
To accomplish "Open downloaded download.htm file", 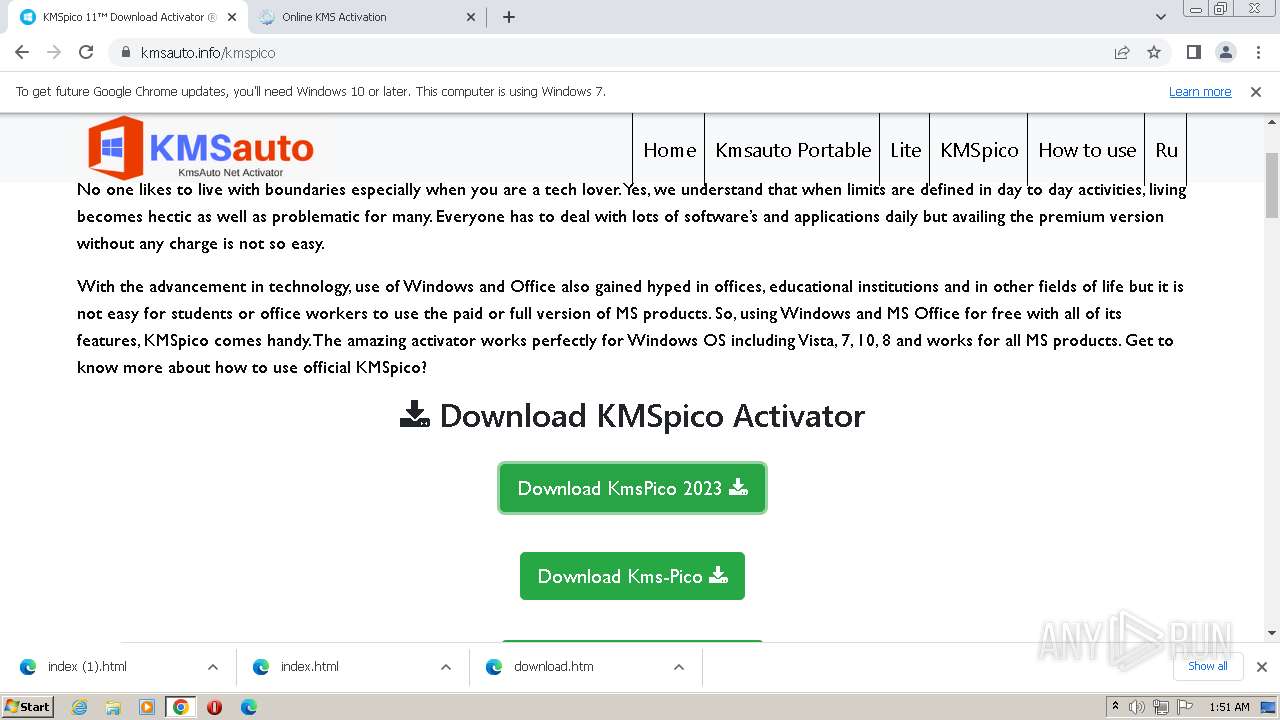I will [553, 667].
